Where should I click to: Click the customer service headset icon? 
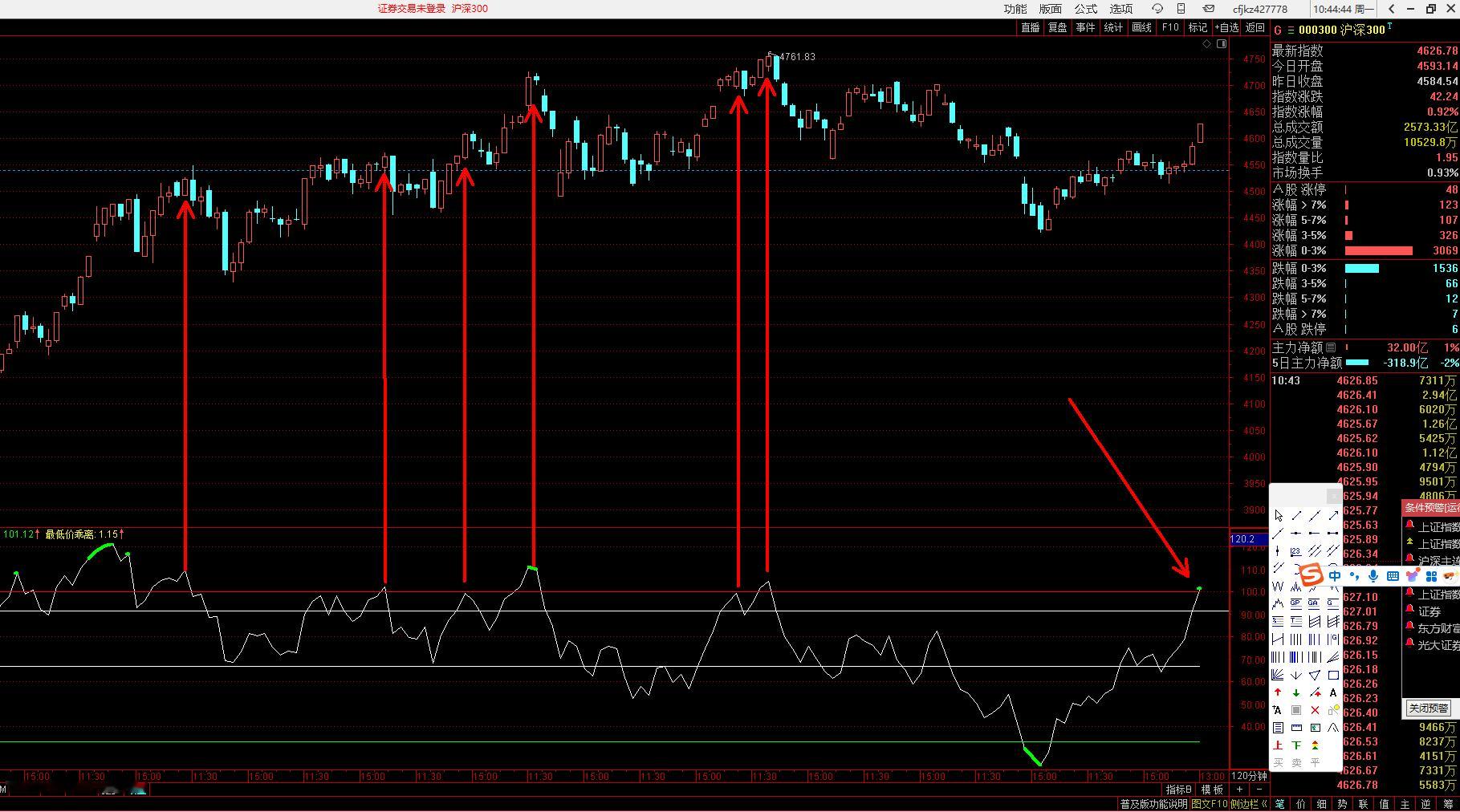[1157, 9]
